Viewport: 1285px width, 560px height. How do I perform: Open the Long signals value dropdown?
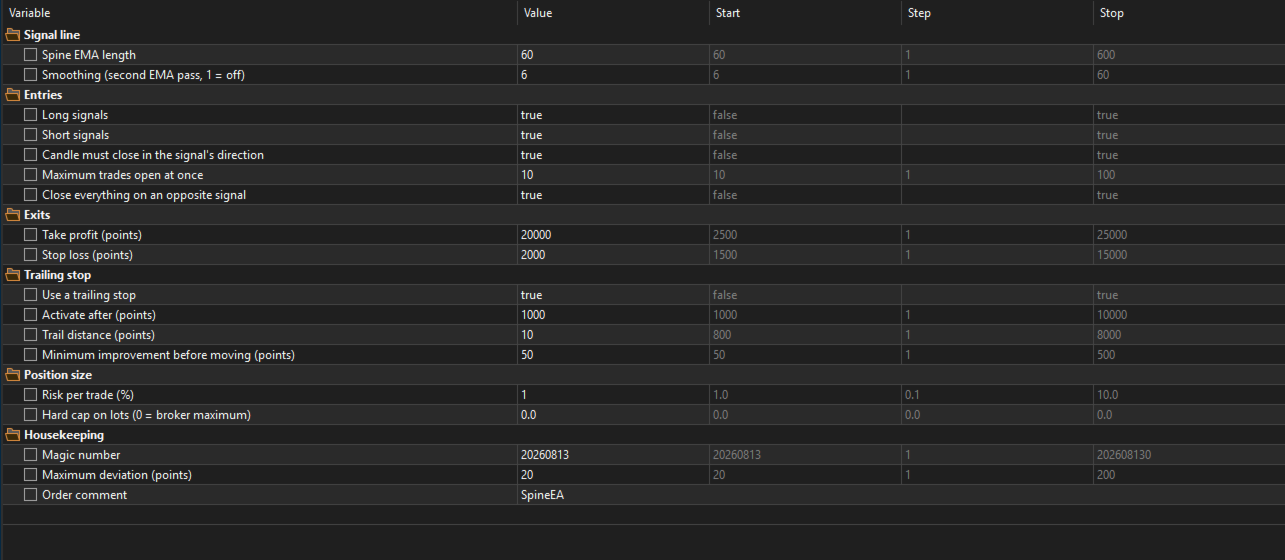[612, 115]
